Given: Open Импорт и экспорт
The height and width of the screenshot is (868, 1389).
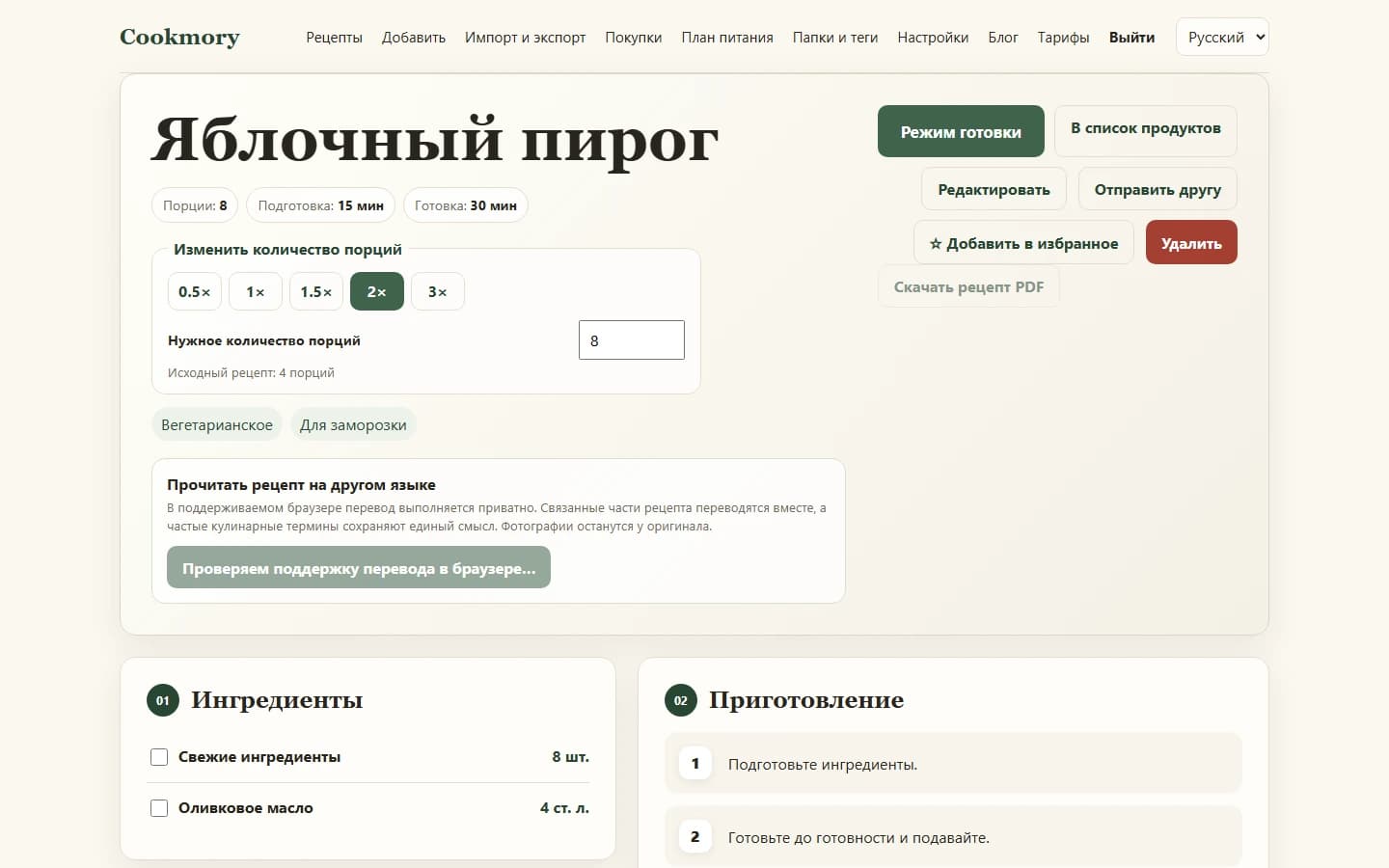Looking at the screenshot, I should [x=525, y=38].
